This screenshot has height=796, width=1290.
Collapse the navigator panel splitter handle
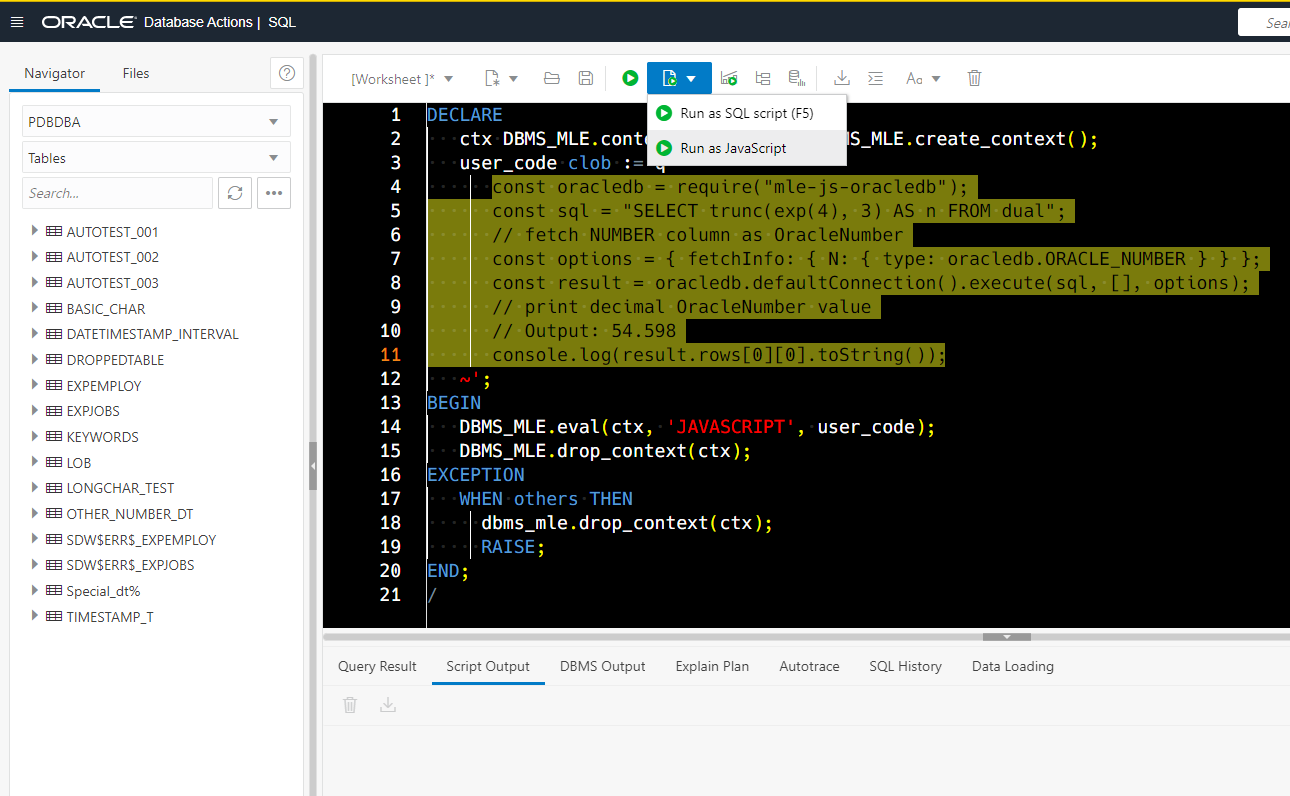[x=313, y=466]
